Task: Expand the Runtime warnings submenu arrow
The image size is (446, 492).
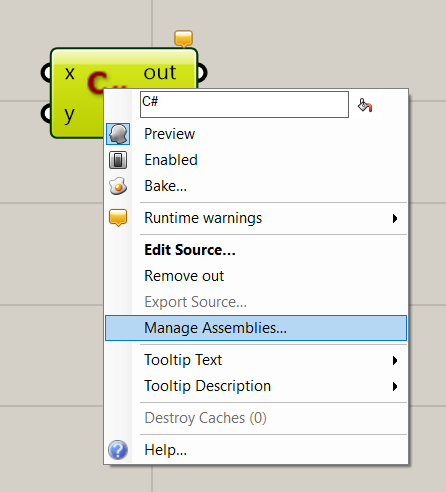Action: [395, 218]
